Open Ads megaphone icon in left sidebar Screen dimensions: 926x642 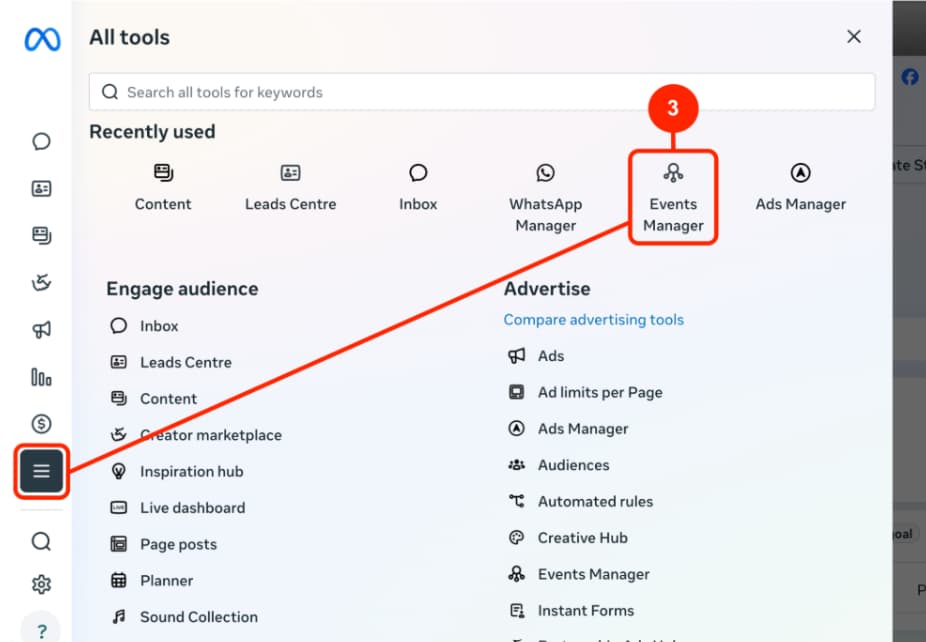(x=41, y=330)
